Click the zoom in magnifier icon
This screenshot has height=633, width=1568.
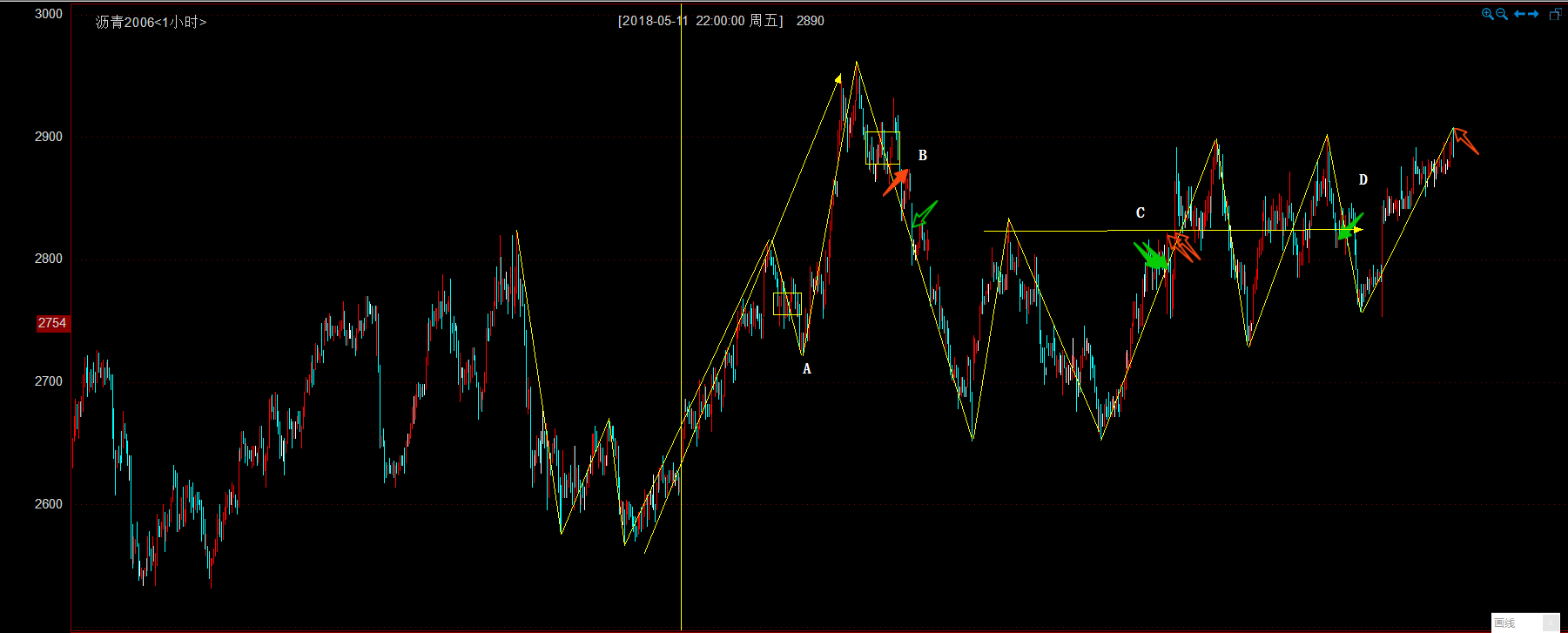tap(1488, 14)
